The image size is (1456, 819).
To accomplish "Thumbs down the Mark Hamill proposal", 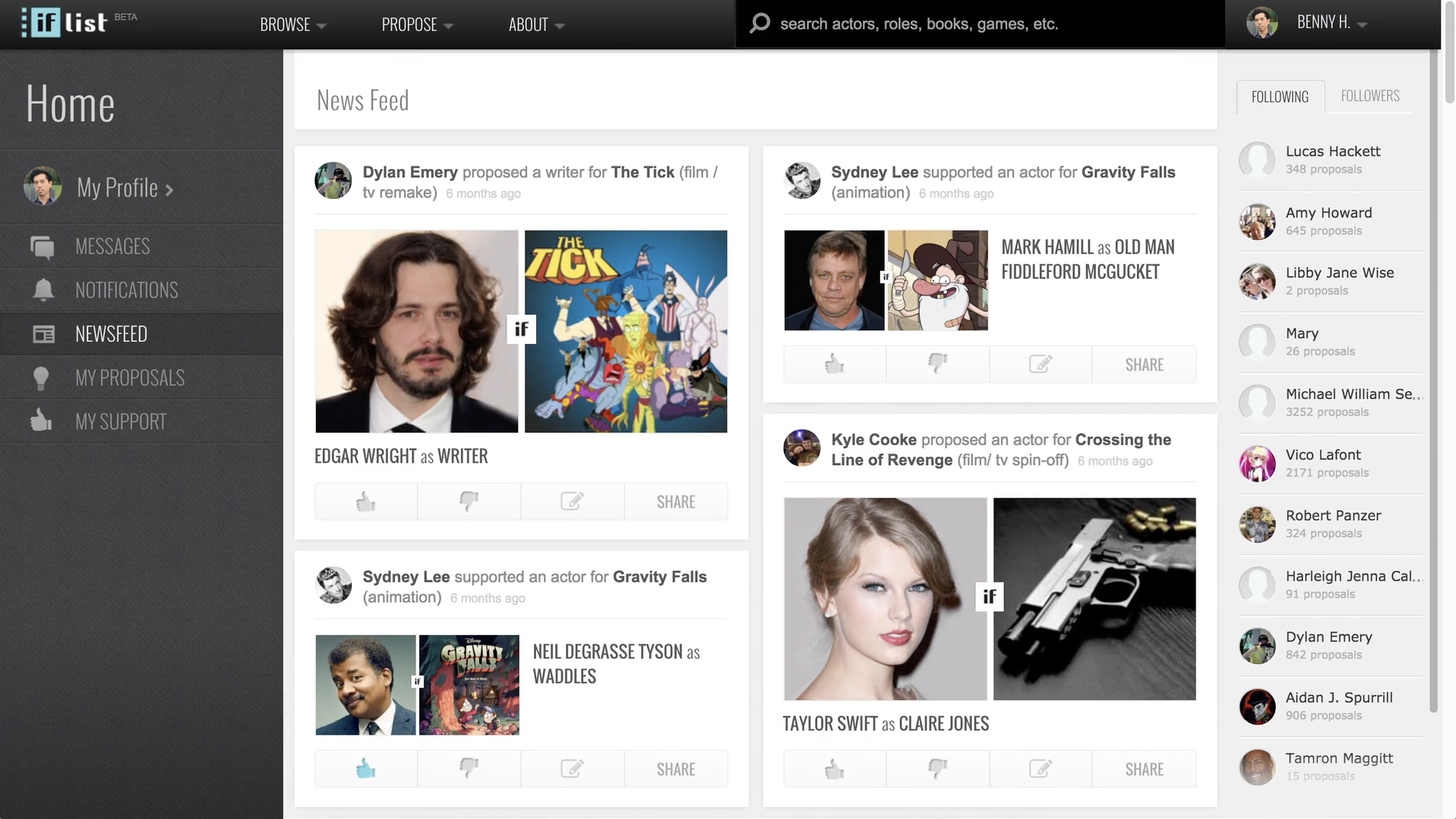I will [937, 364].
